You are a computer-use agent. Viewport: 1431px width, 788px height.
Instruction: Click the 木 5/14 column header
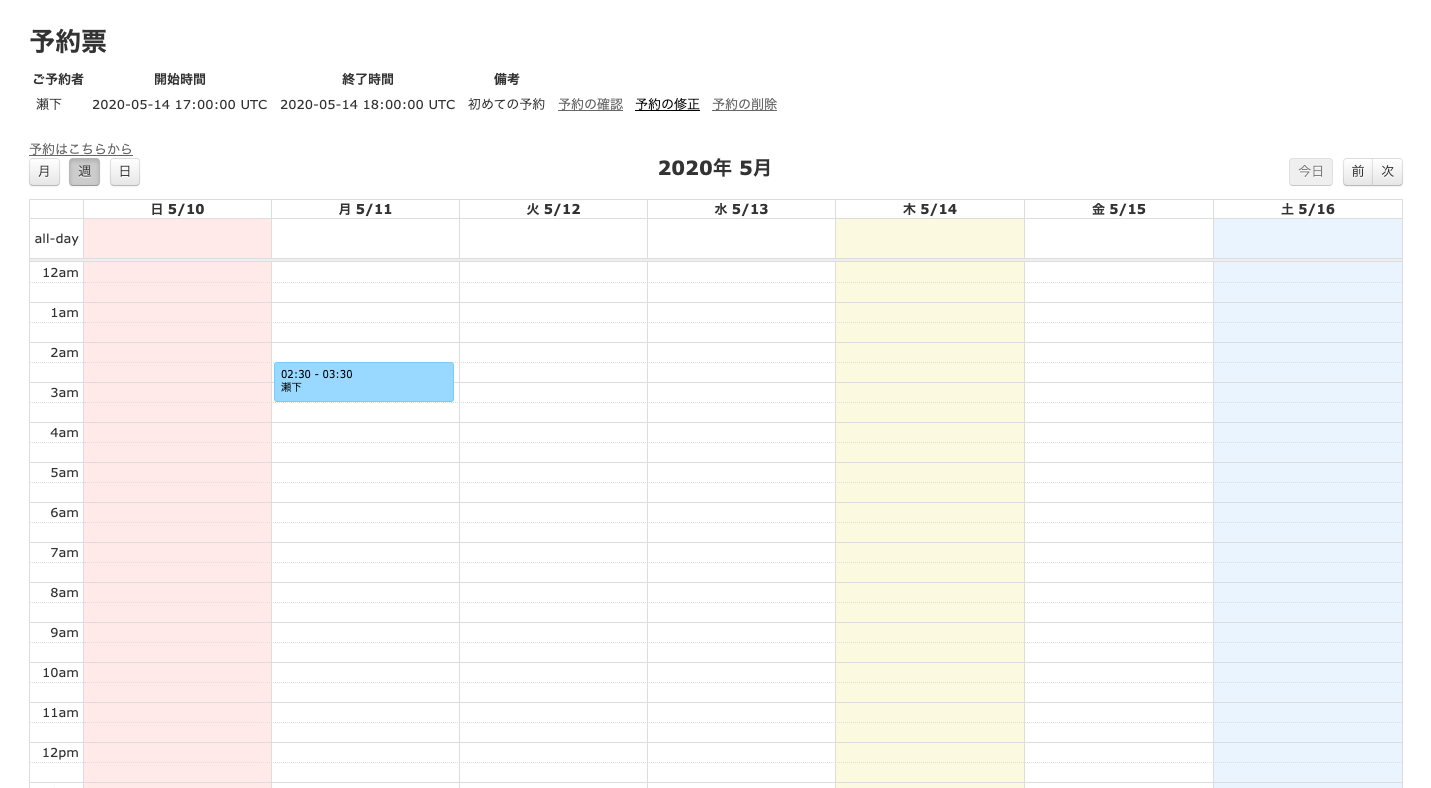pyautogui.click(x=929, y=209)
